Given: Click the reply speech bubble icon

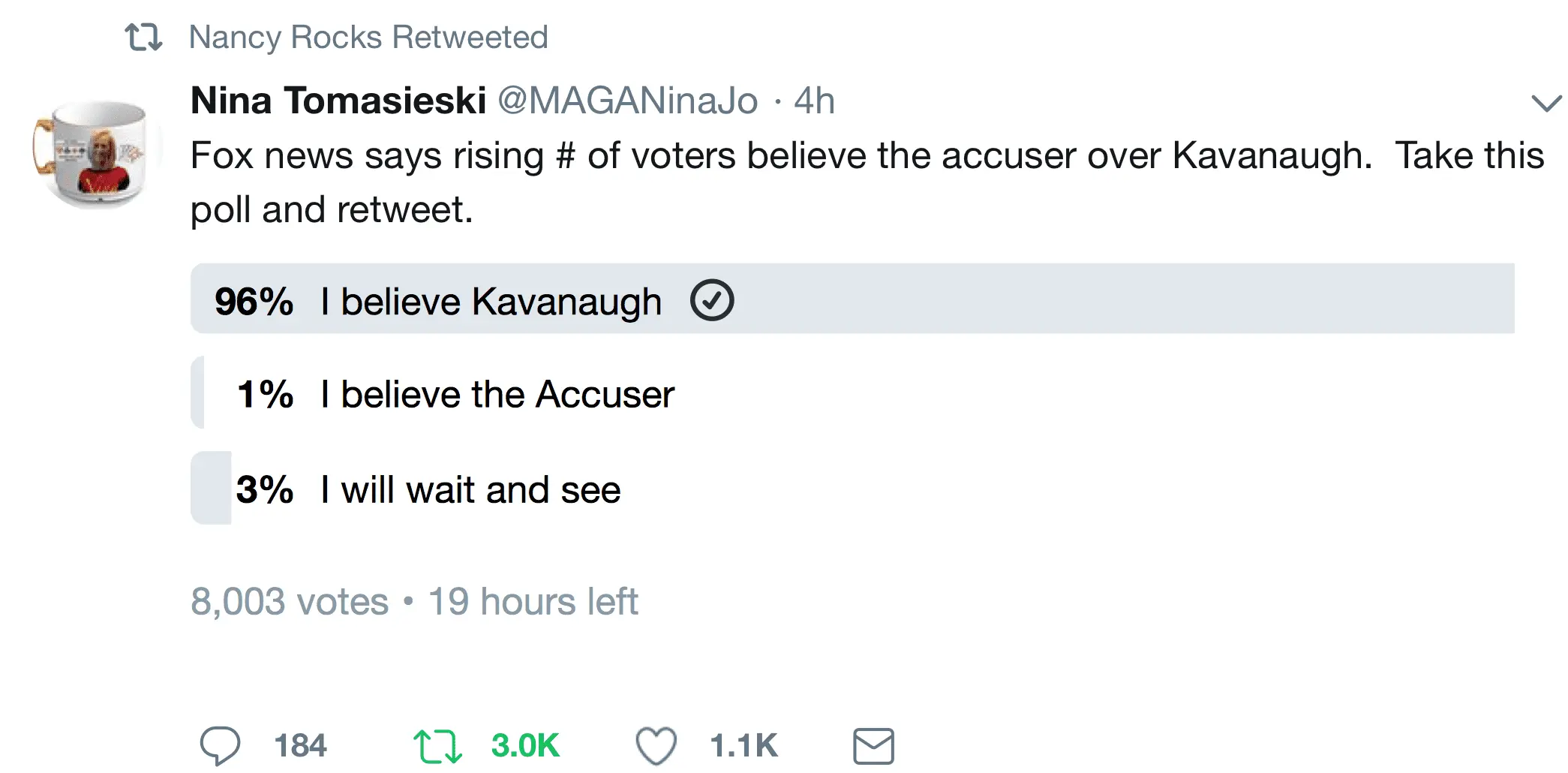Looking at the screenshot, I should click(220, 745).
